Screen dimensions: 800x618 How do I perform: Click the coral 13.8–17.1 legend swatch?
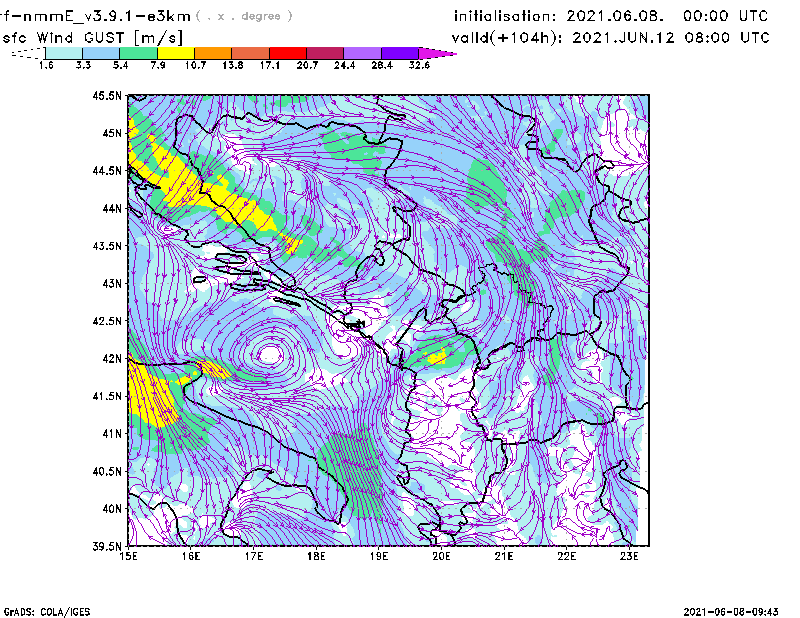[x=251, y=53]
